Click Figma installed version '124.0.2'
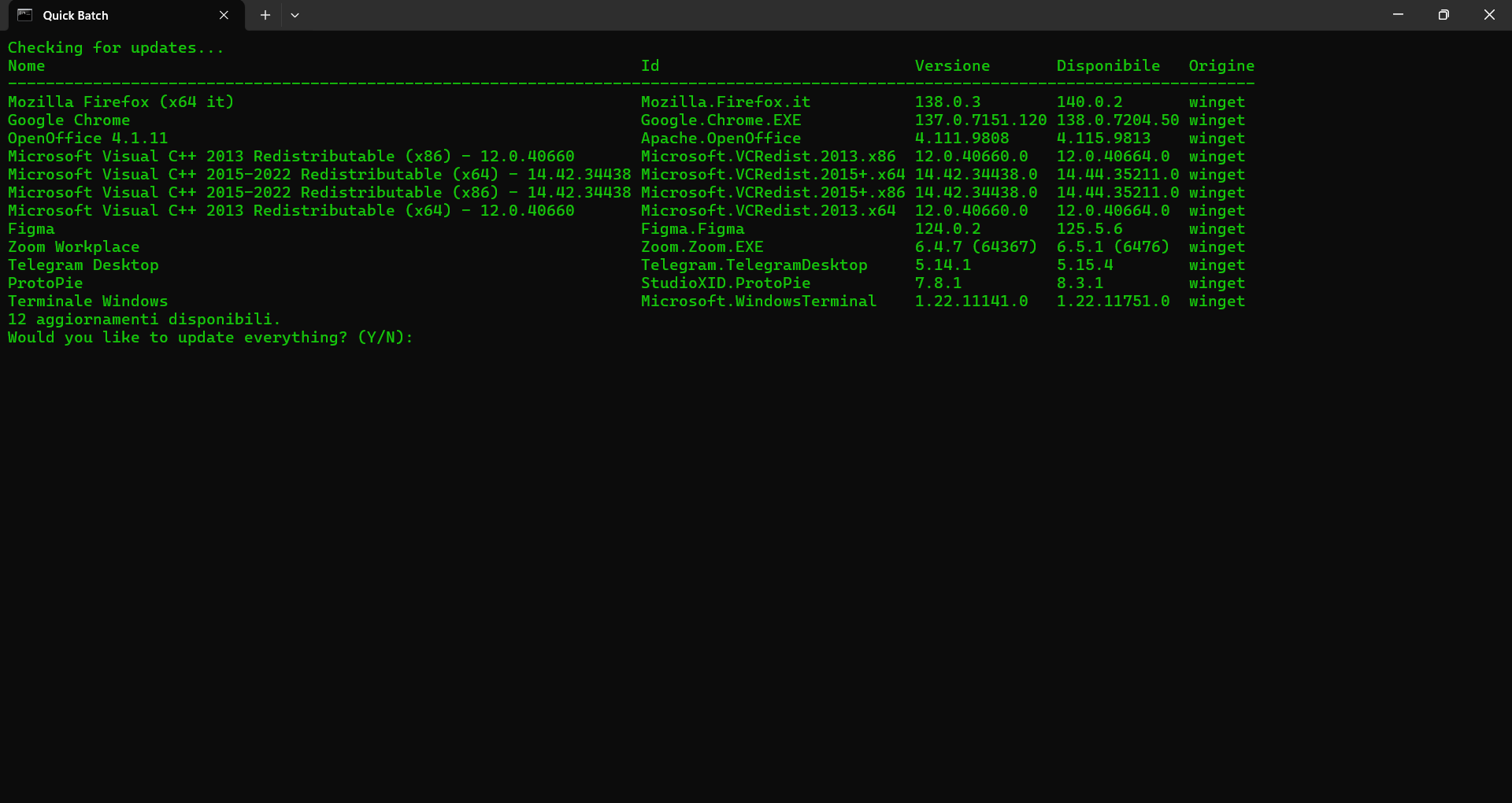The image size is (1512, 803). [948, 229]
